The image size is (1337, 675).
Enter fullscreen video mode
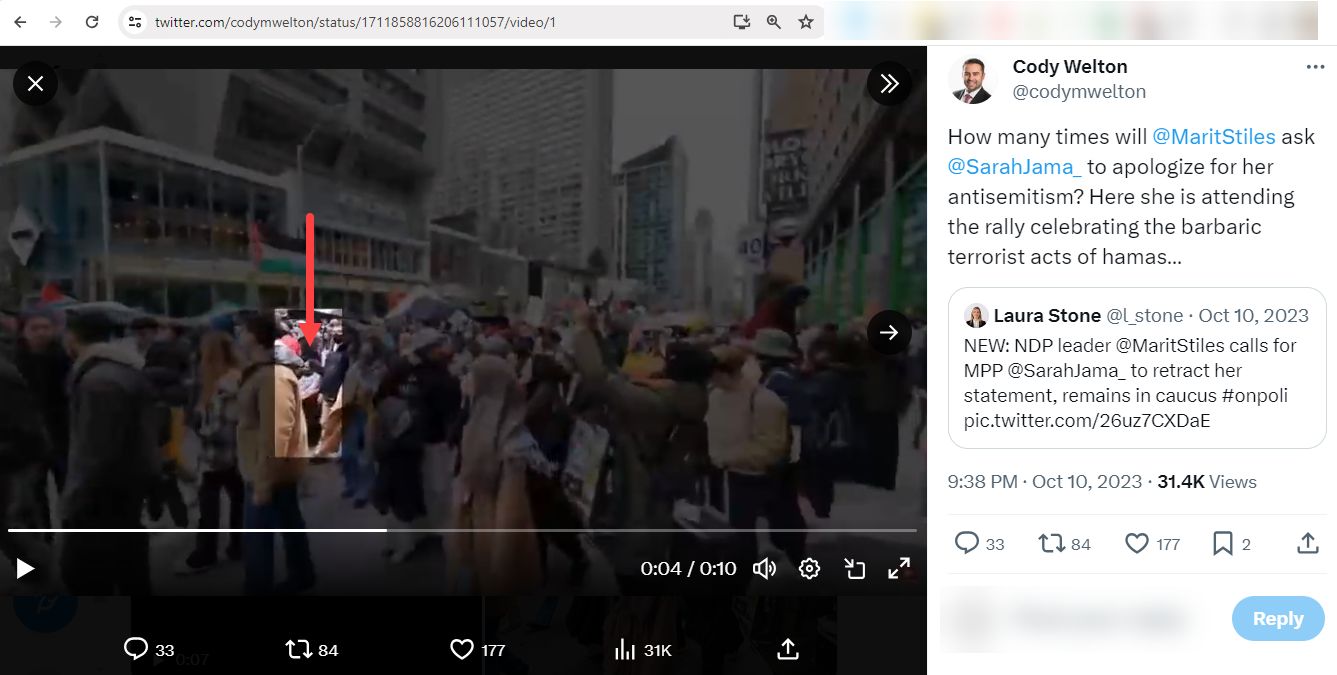click(899, 569)
